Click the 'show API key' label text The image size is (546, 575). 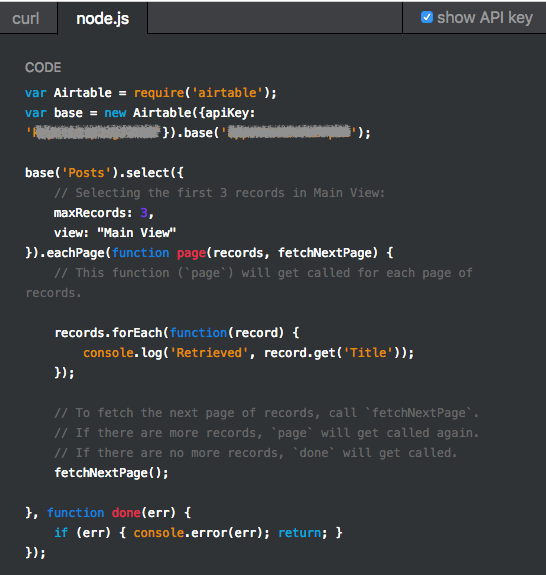(x=484, y=18)
